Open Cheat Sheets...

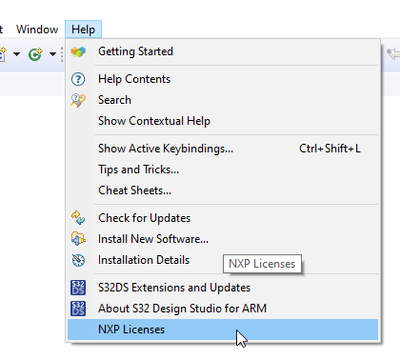pyautogui.click(x=223, y=191)
